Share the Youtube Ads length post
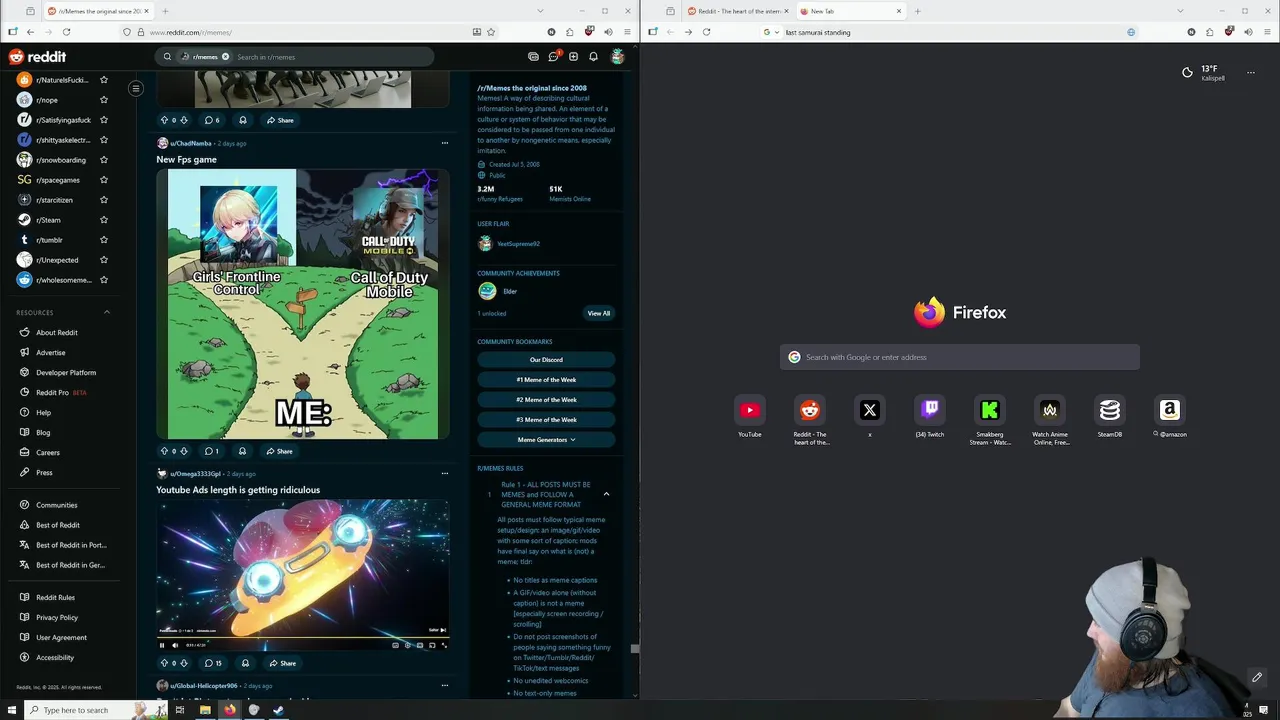Viewport: 1280px width, 720px height. [x=282, y=663]
